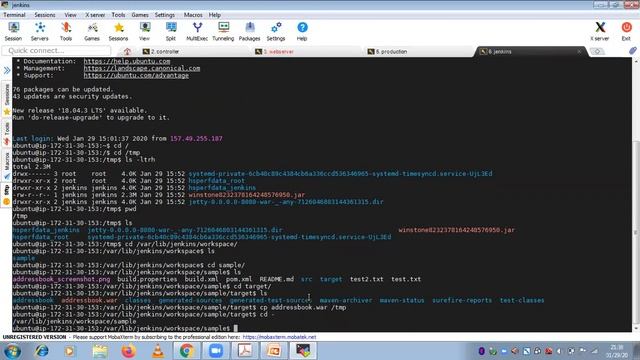Open the Settings menu
This screenshot has height=360, width=640.
pos(164,15)
